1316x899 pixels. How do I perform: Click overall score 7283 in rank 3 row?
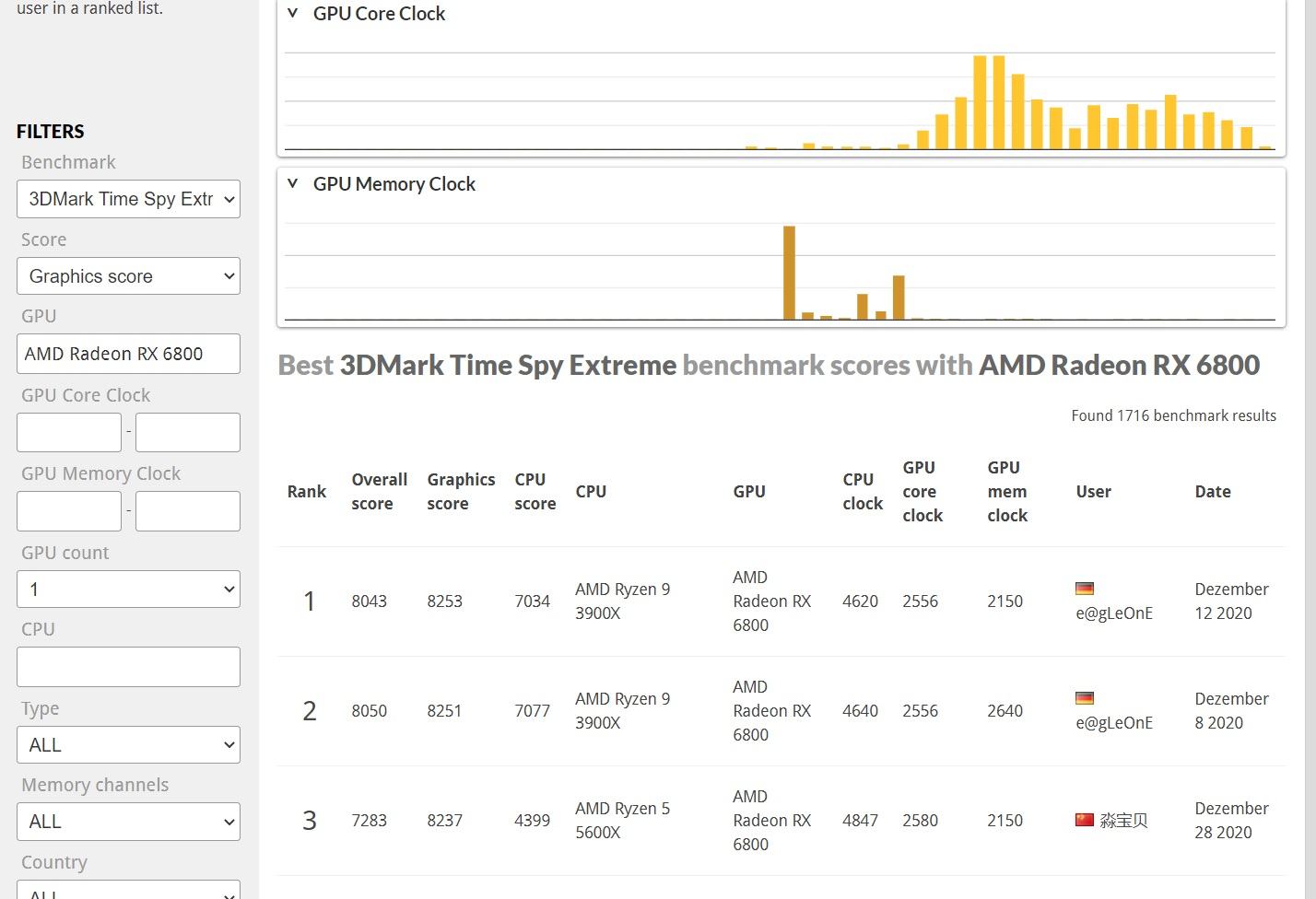pos(369,821)
